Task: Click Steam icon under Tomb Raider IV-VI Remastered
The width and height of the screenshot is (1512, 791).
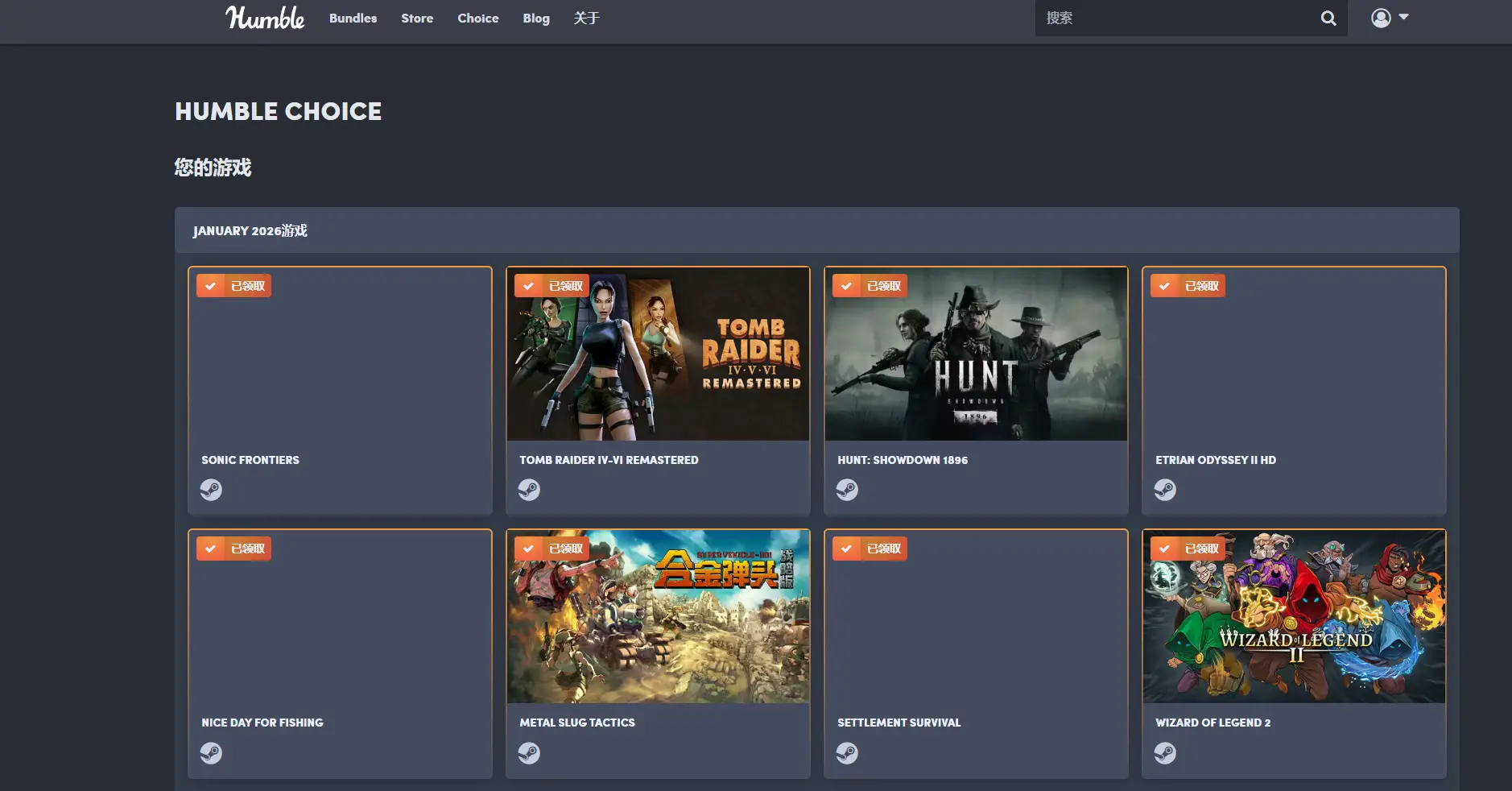Action: (529, 490)
